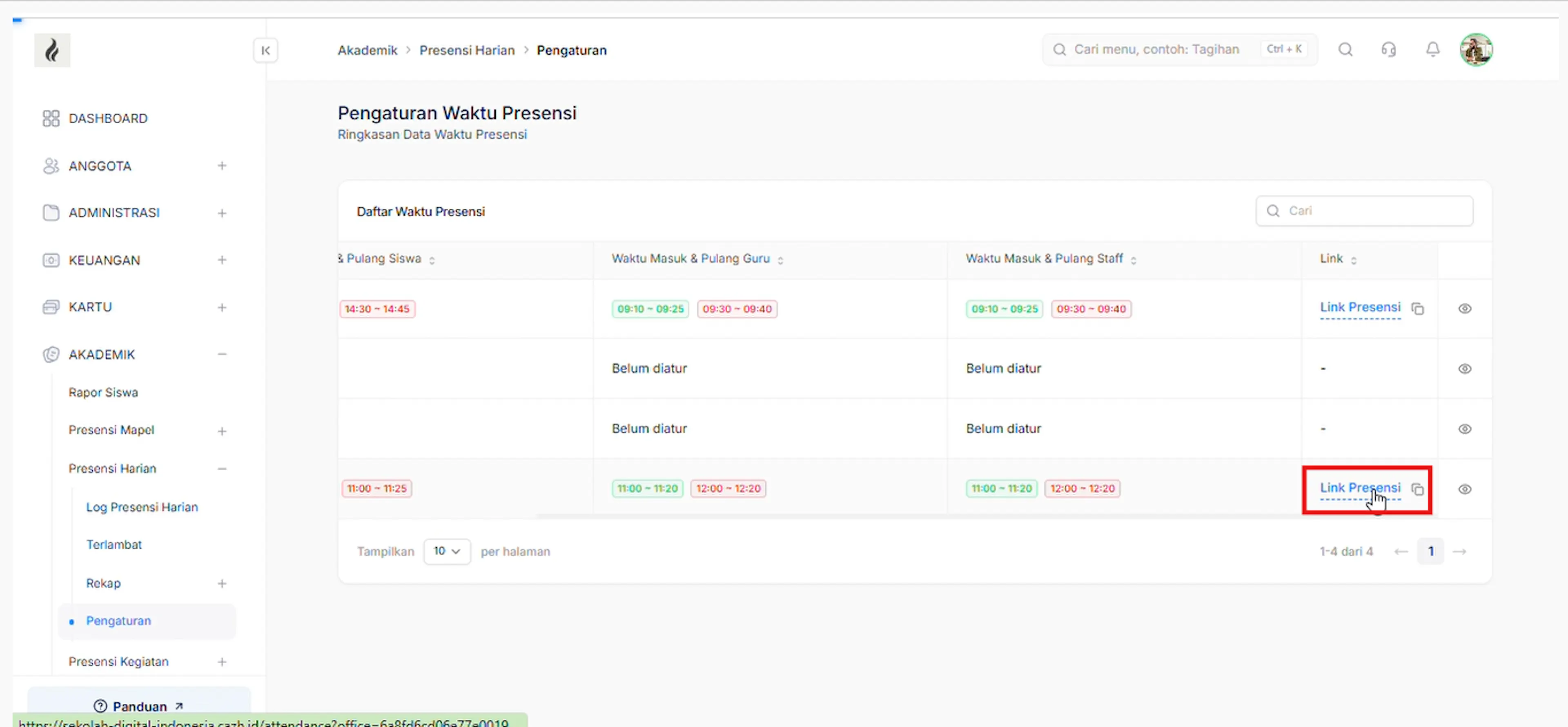Open the headset support icon

coord(1388,50)
